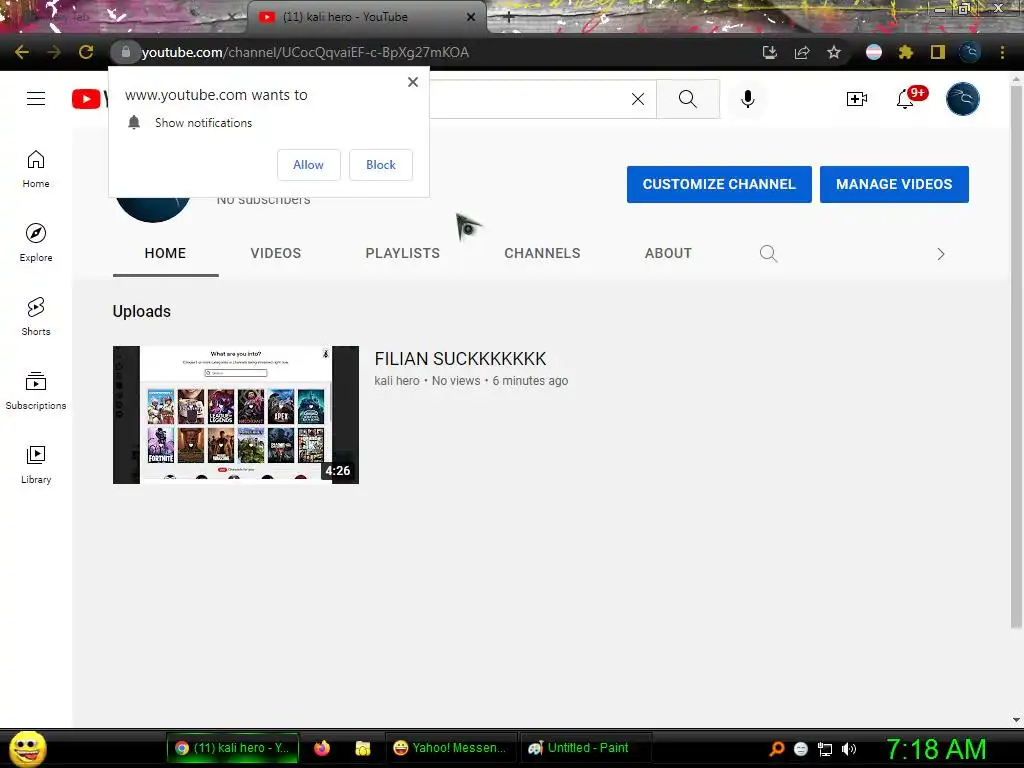The image size is (1024, 768).
Task: Go to Home in sidebar
Action: (36, 168)
